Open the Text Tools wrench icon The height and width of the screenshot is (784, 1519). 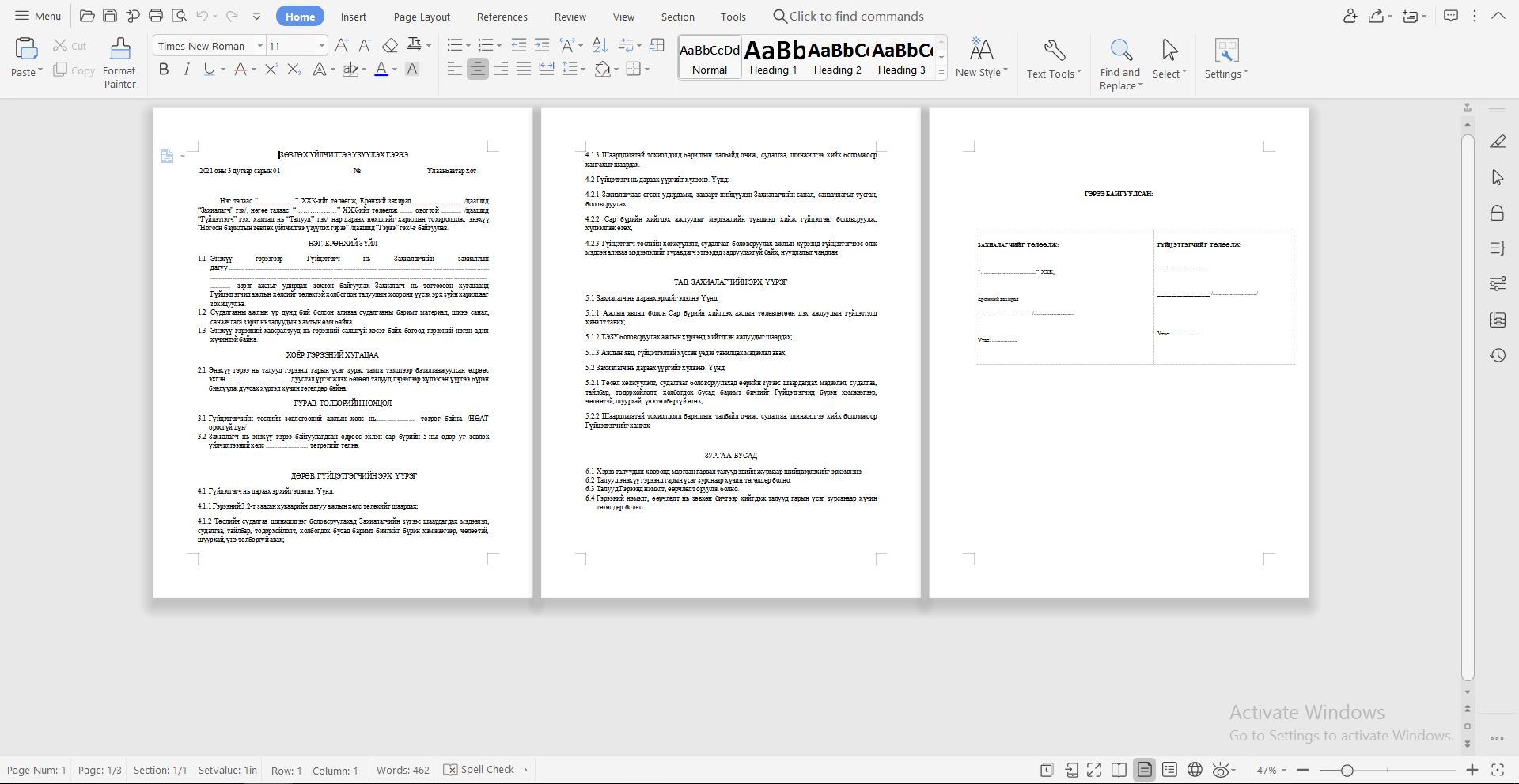1054,51
